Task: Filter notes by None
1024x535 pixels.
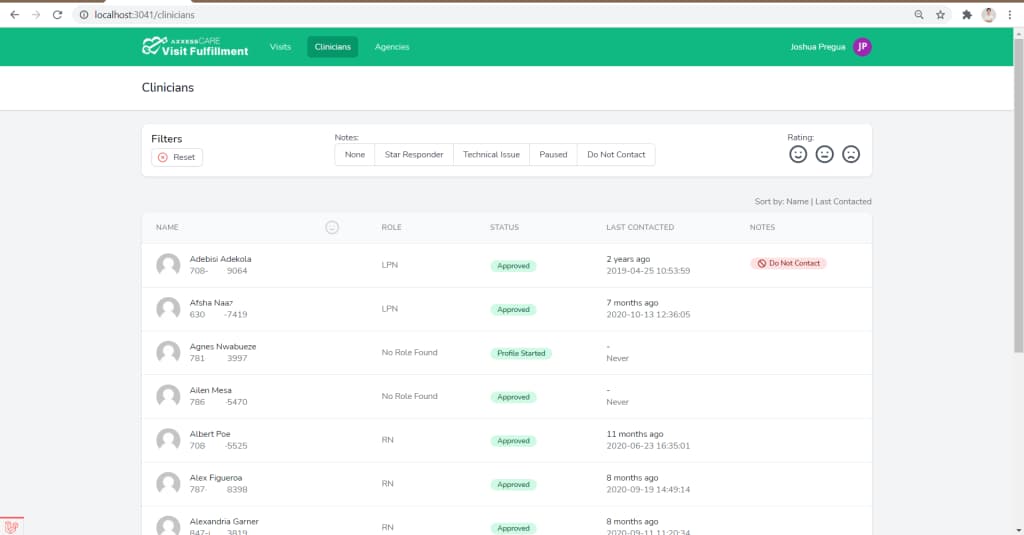Action: 355,155
